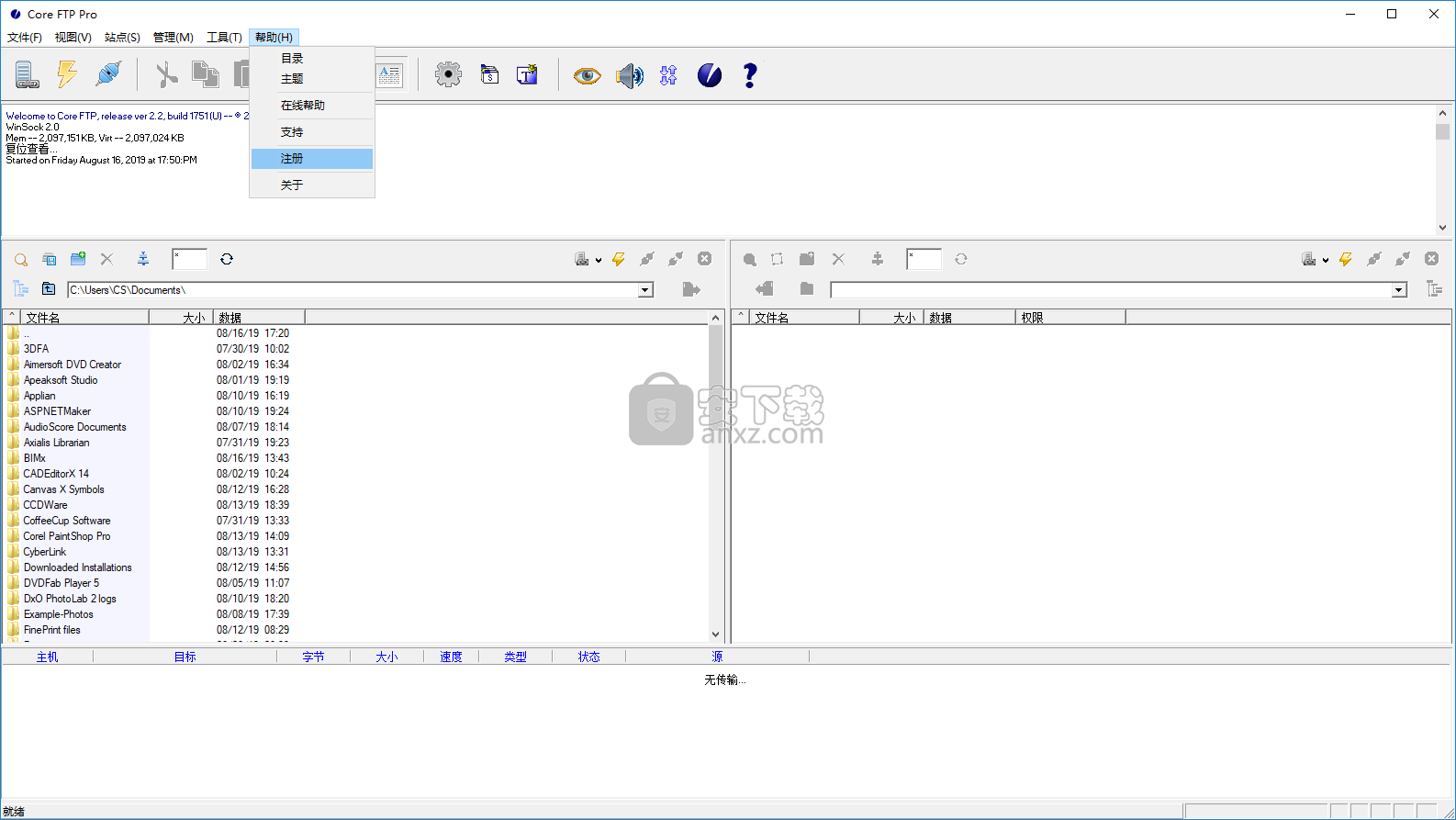
Task: Click the question mark help icon
Action: (x=750, y=75)
